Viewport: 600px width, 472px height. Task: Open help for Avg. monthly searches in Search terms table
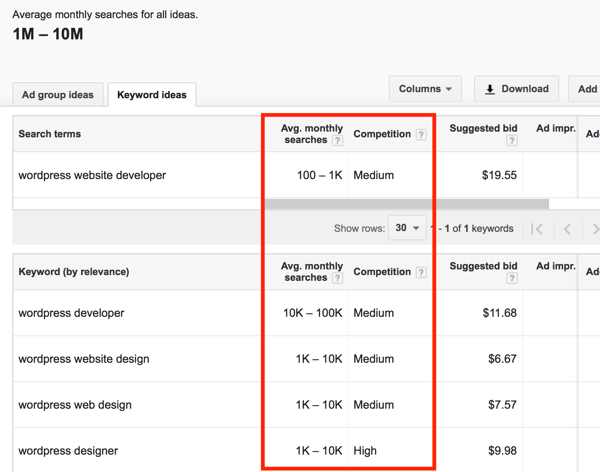coord(337,140)
